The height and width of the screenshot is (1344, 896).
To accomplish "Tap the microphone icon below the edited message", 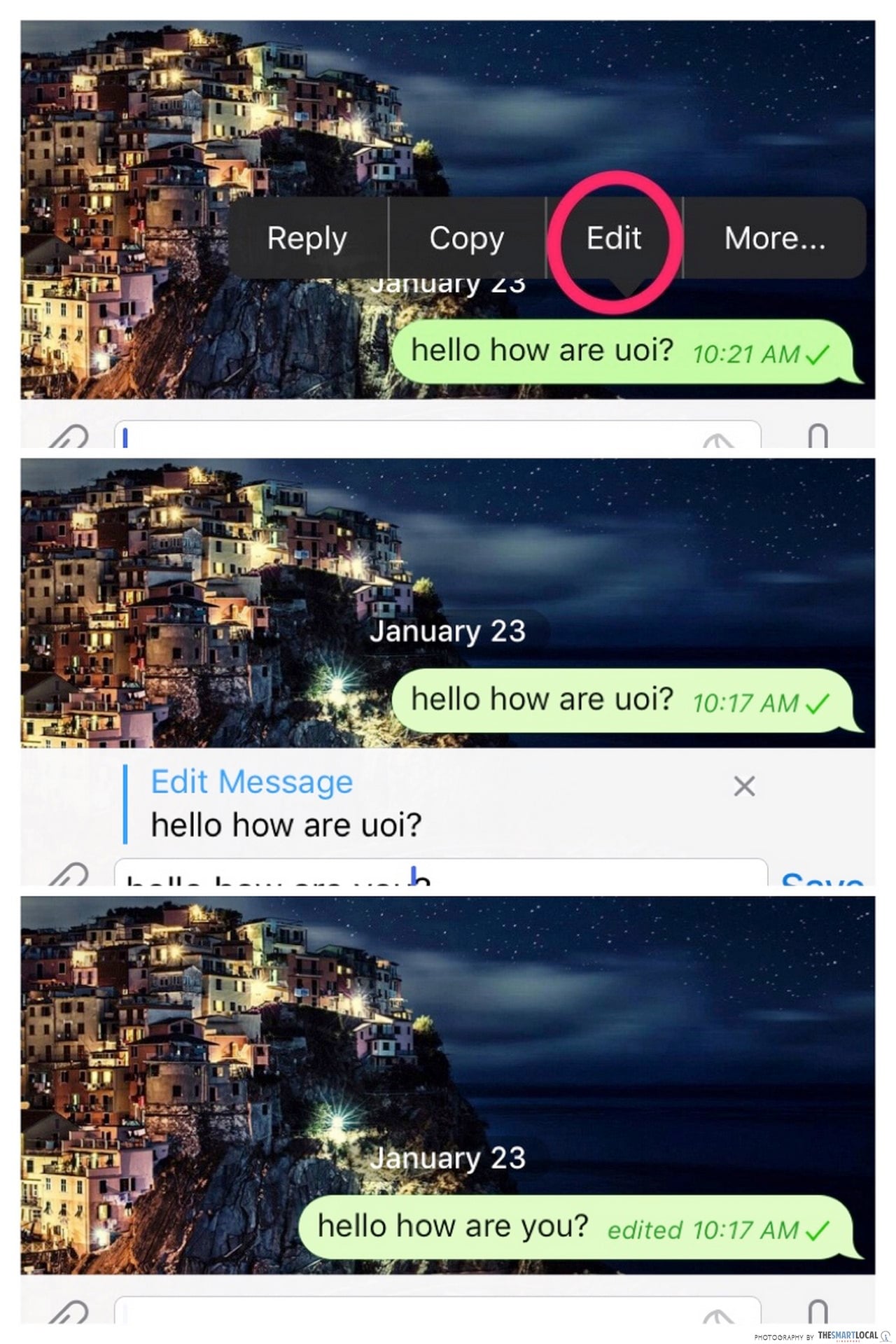I will coord(818,1312).
